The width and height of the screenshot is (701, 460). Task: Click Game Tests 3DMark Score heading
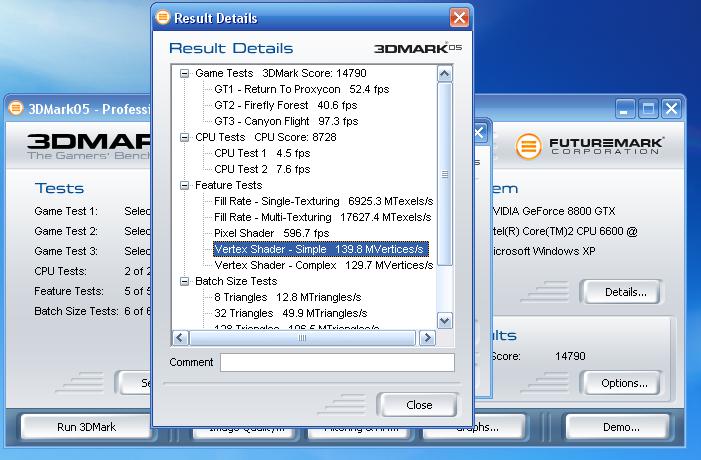pyautogui.click(x=281, y=73)
